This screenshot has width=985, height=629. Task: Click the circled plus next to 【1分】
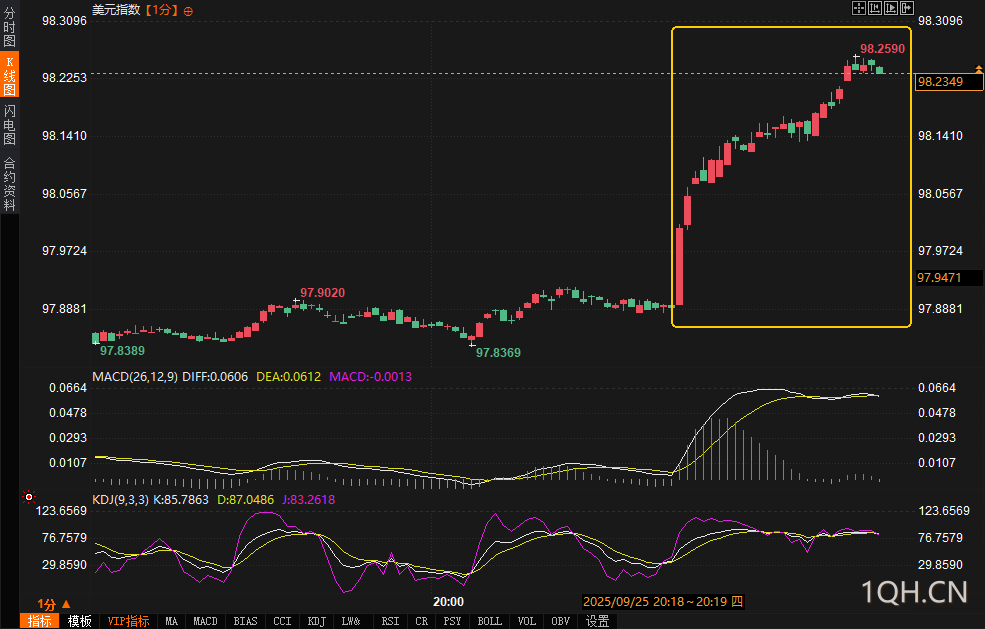tap(188, 11)
